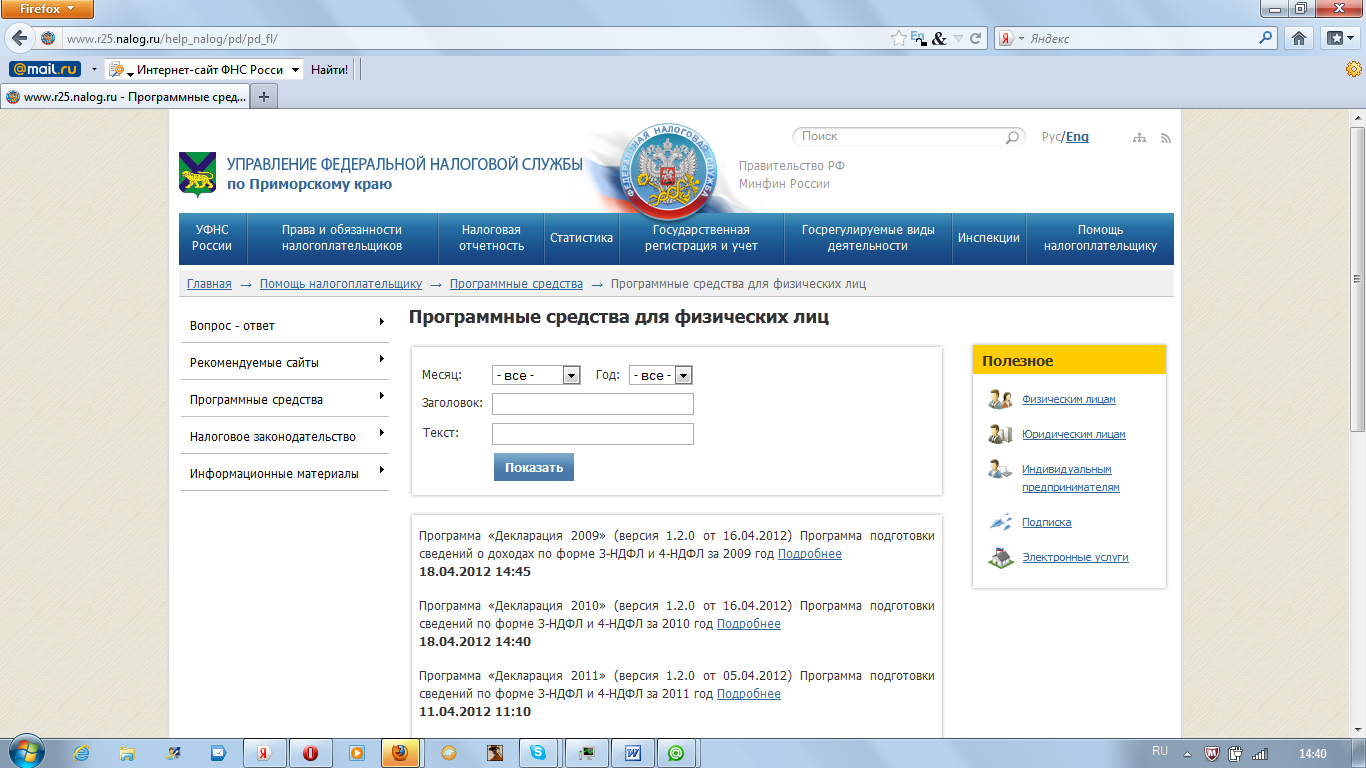
Task: Go back with the browser back arrow
Action: (x=19, y=39)
